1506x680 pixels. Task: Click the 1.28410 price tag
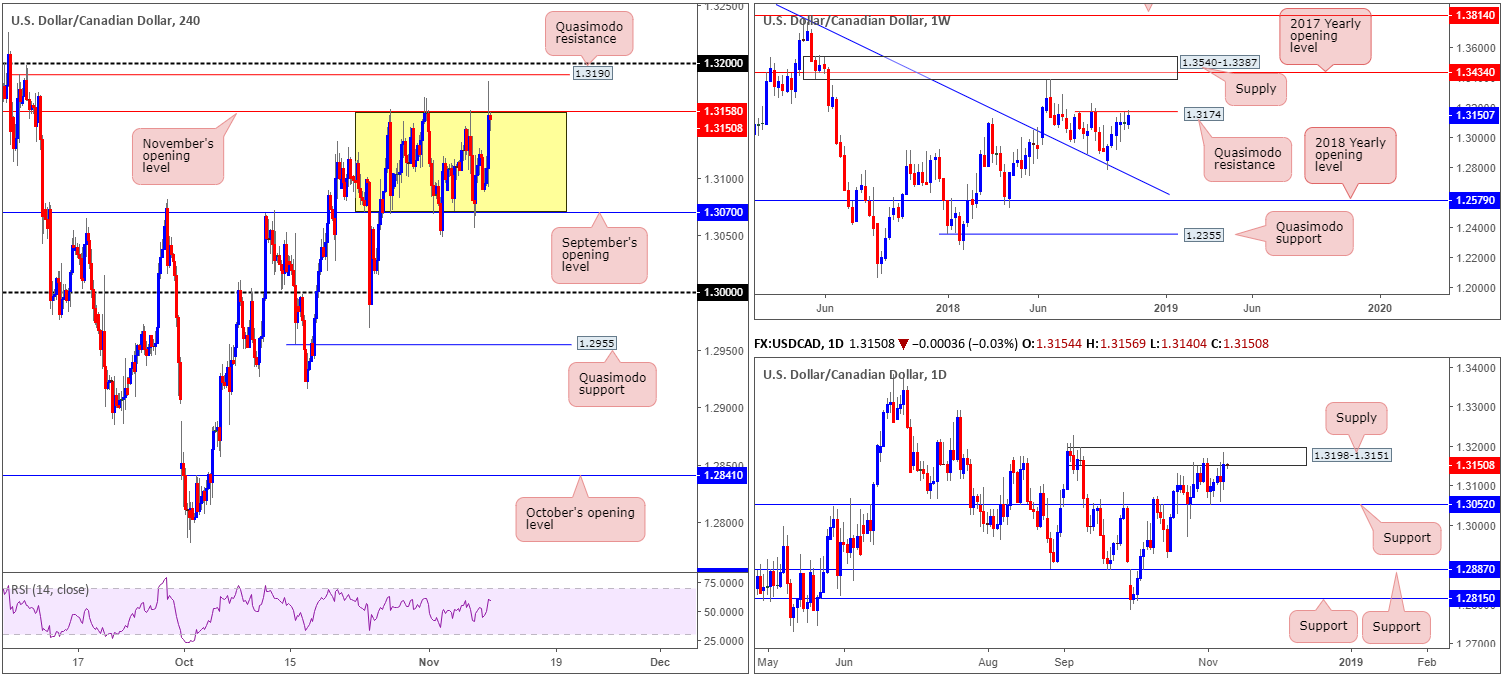pyautogui.click(x=721, y=476)
